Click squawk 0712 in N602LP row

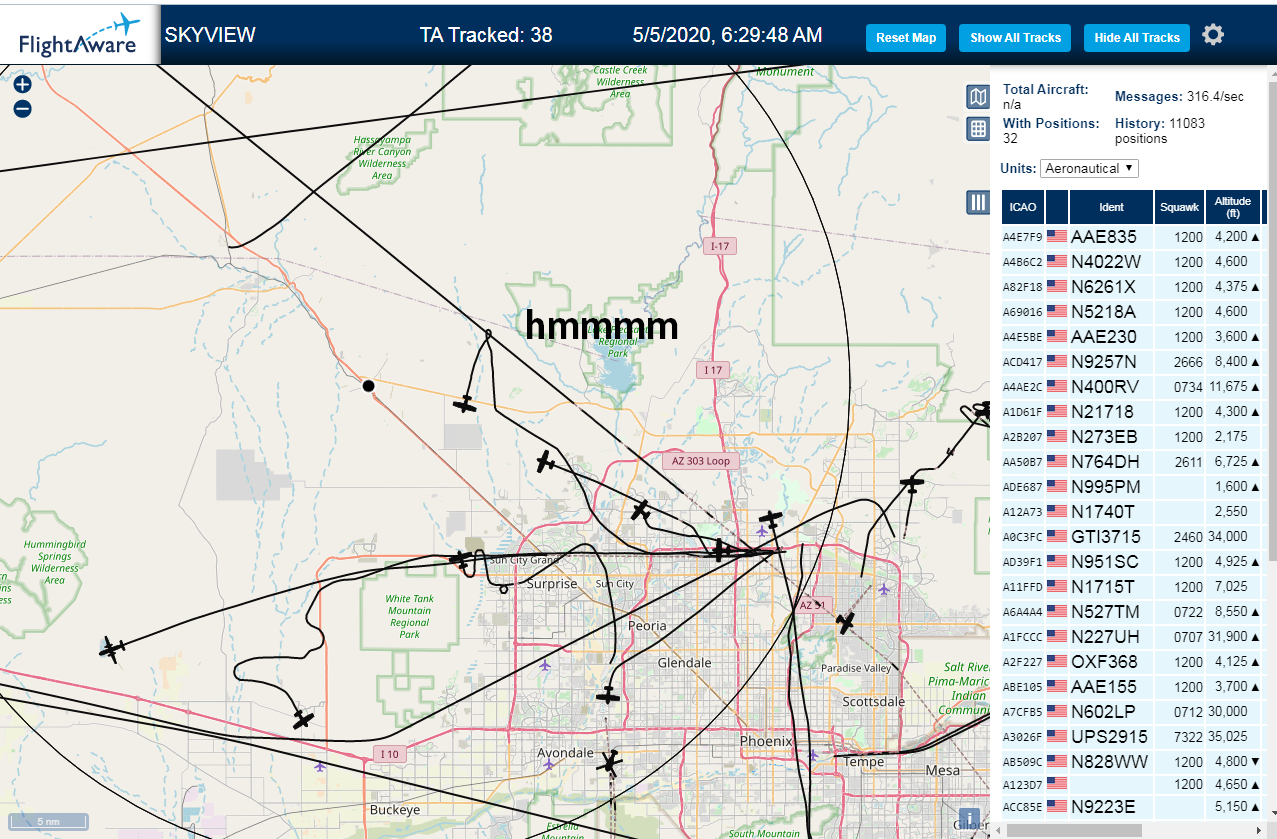[x=1188, y=712]
